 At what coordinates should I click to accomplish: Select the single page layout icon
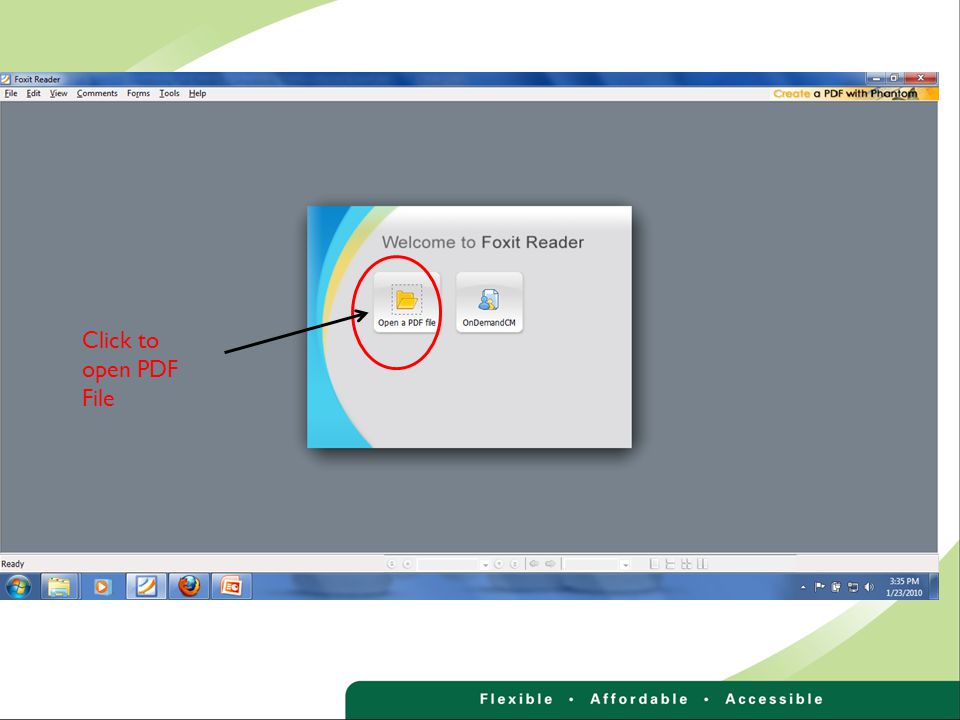(654, 564)
